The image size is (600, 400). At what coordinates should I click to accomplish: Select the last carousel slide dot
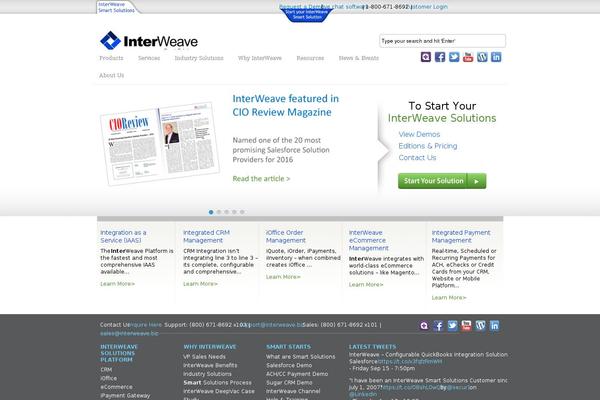pyautogui.click(x=241, y=212)
